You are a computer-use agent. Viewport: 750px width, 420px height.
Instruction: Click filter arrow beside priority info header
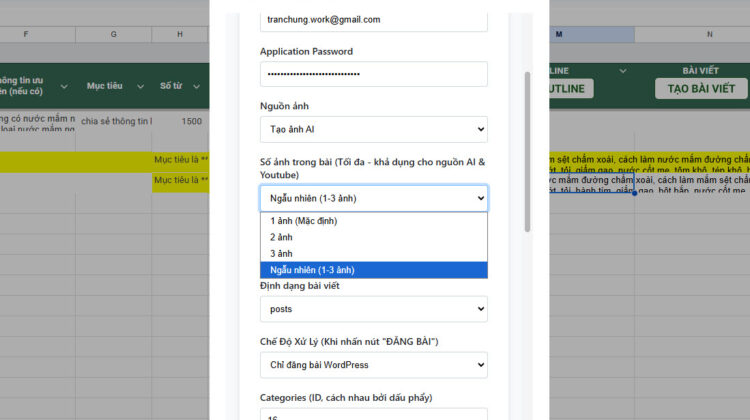click(x=66, y=86)
